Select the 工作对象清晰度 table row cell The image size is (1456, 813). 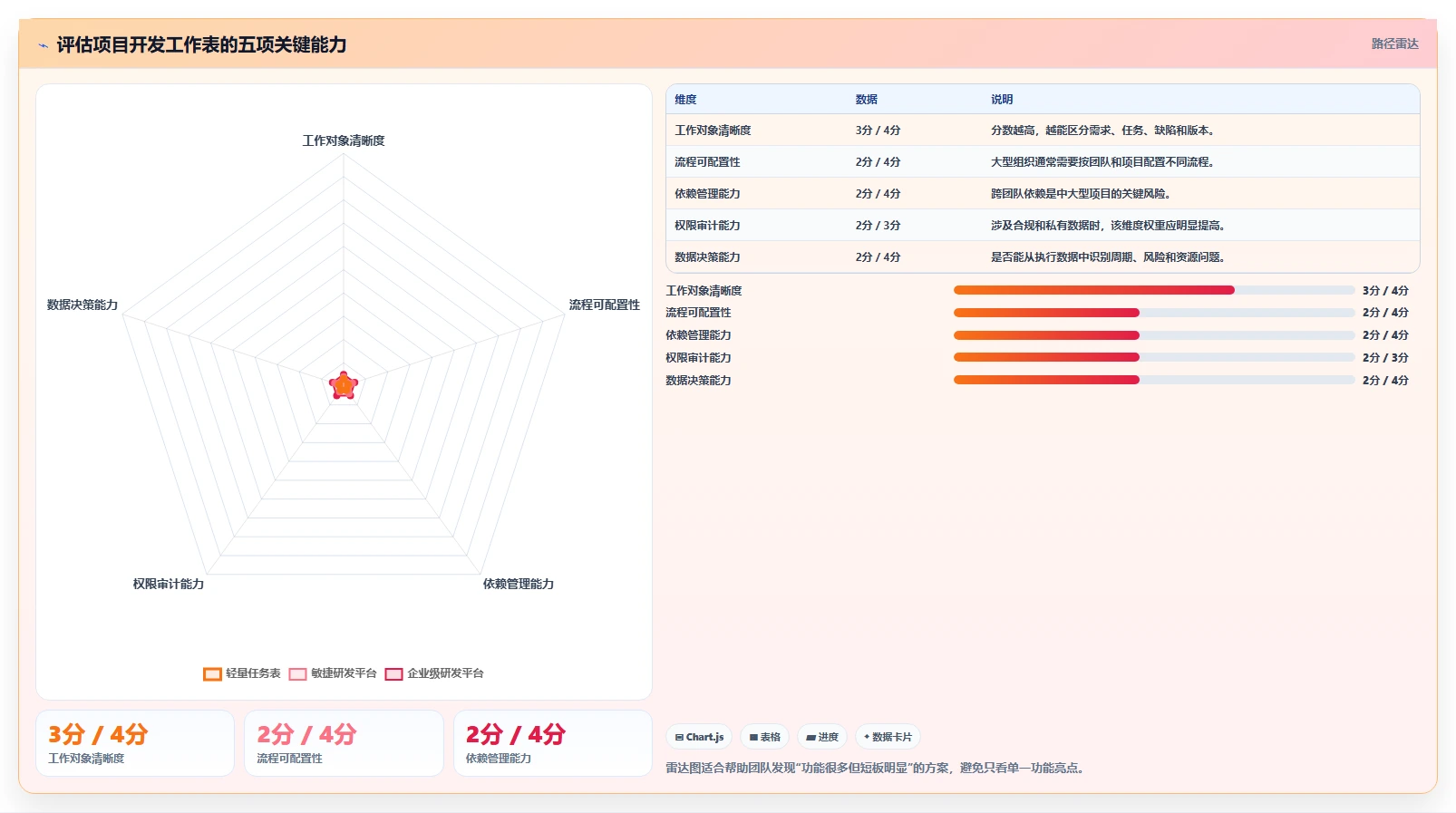point(713,131)
